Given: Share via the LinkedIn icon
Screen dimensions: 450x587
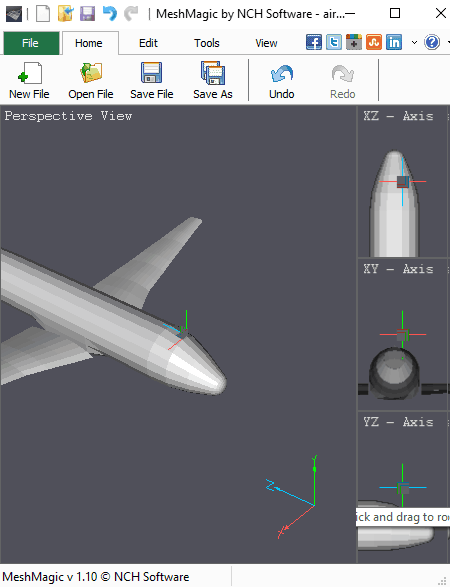Looking at the screenshot, I should (394, 42).
